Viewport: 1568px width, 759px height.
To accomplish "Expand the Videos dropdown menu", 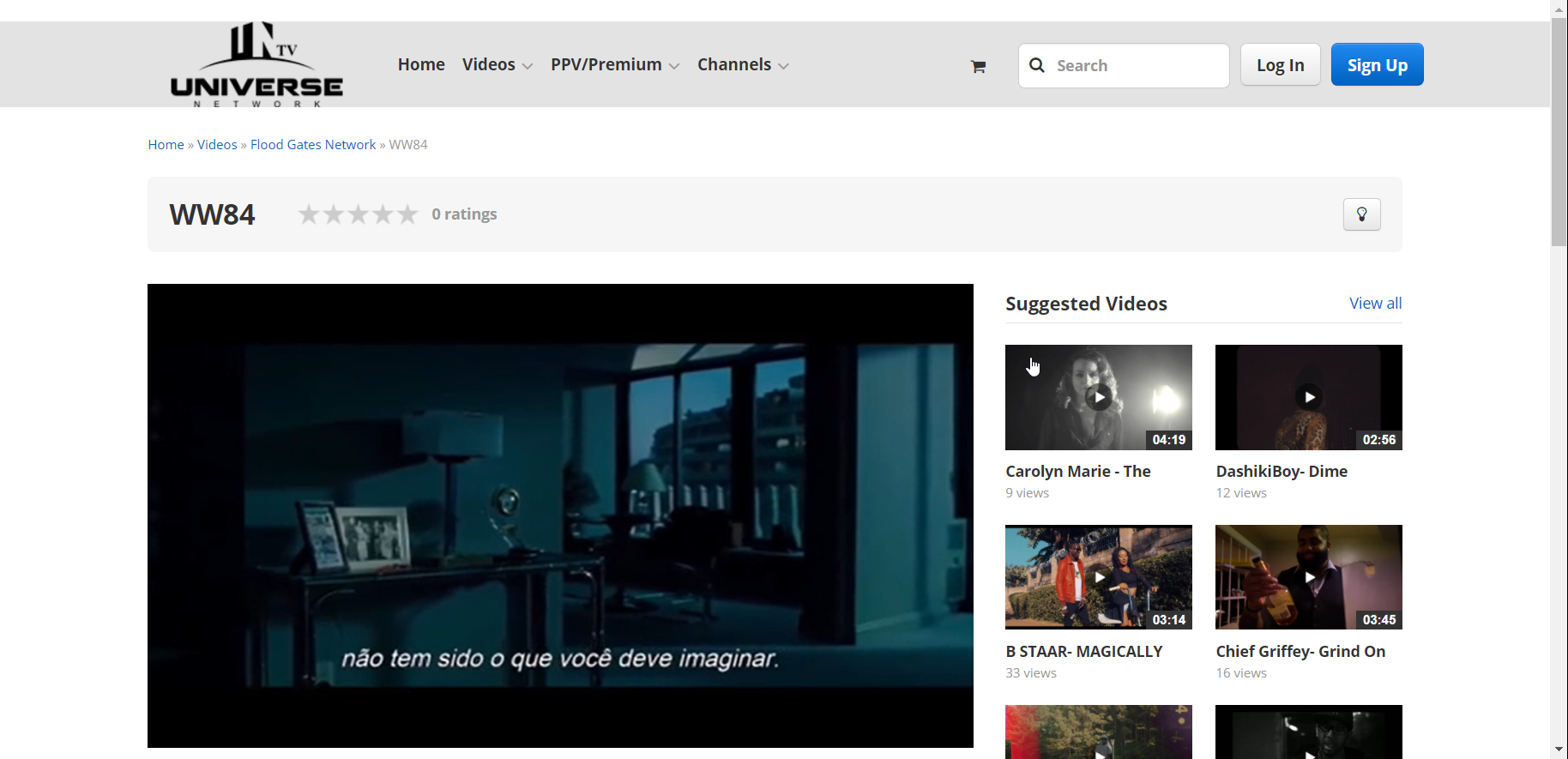I will [498, 64].
